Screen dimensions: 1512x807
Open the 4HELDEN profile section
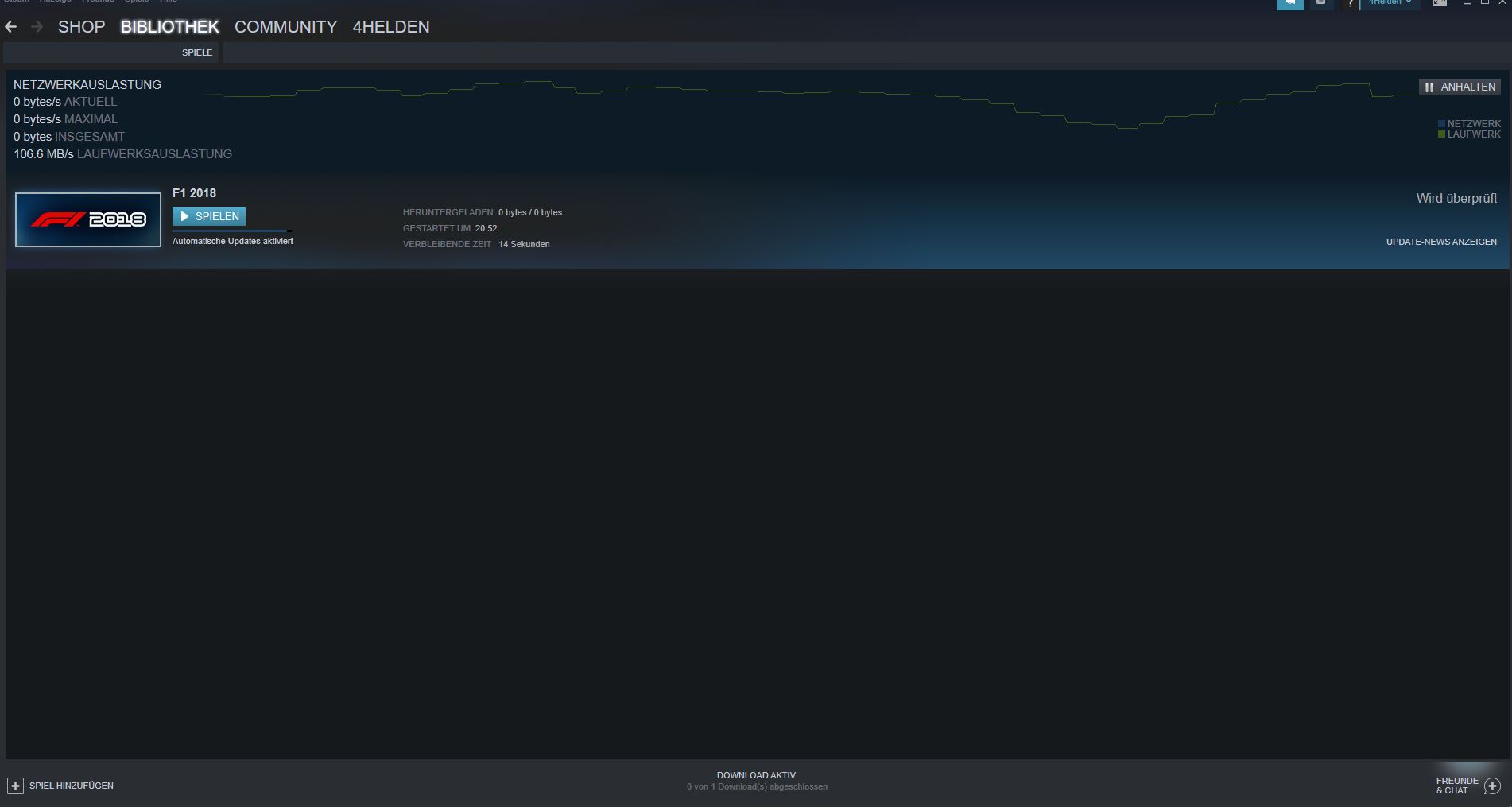[391, 27]
